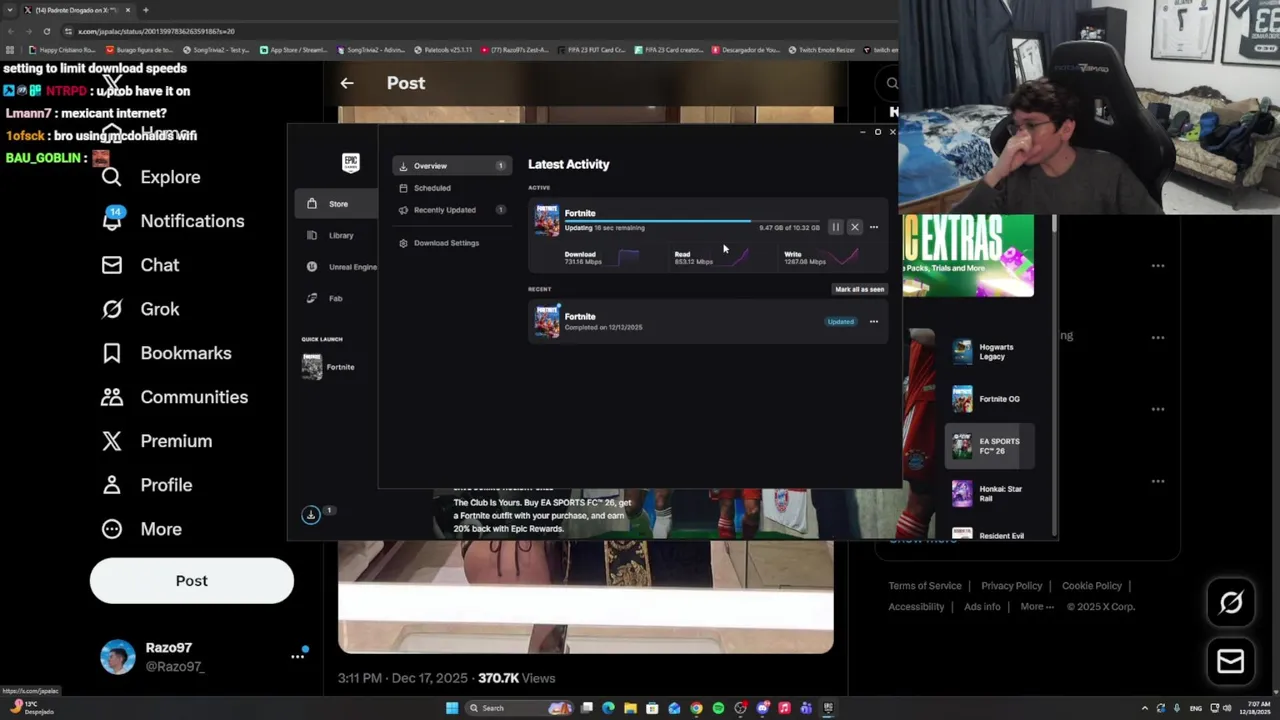Open File Explorer from the taskbar
This screenshot has height=720, width=1280.
pyautogui.click(x=630, y=708)
